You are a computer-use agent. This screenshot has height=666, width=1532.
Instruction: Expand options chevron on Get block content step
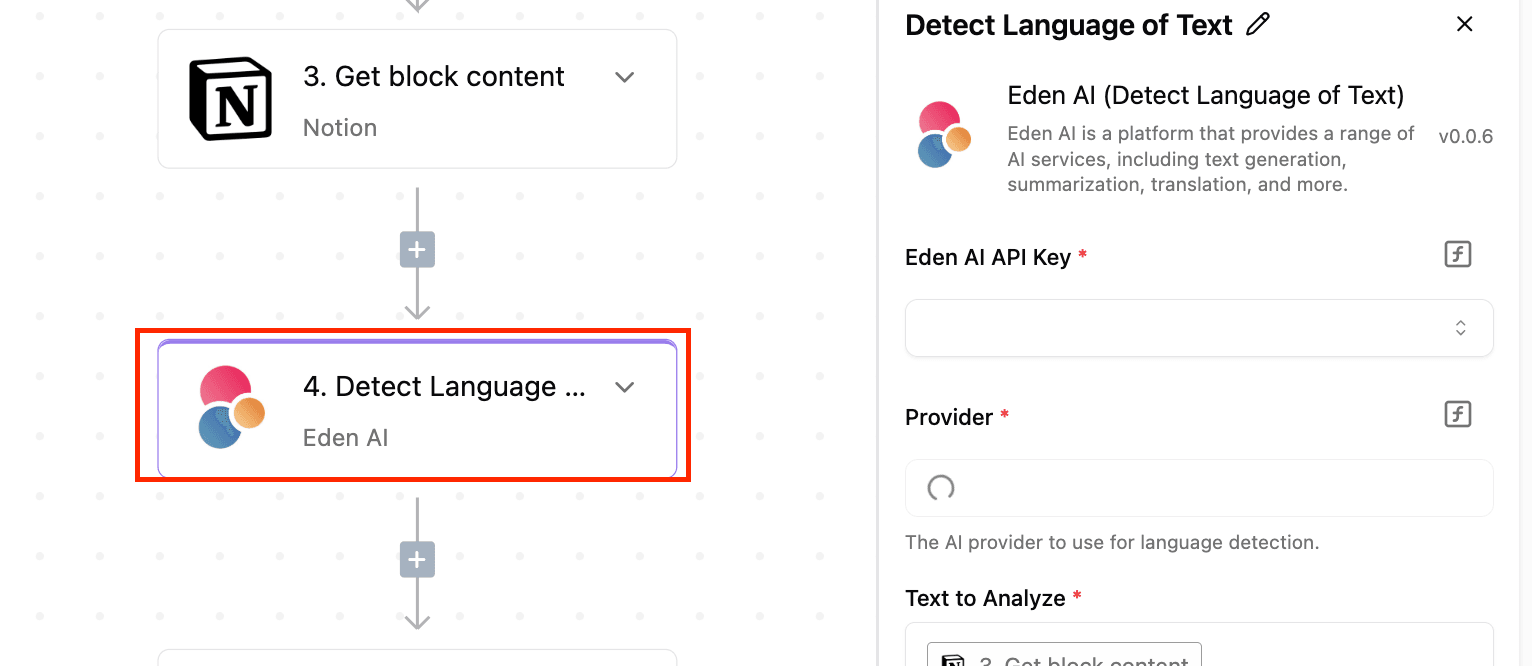click(x=625, y=77)
